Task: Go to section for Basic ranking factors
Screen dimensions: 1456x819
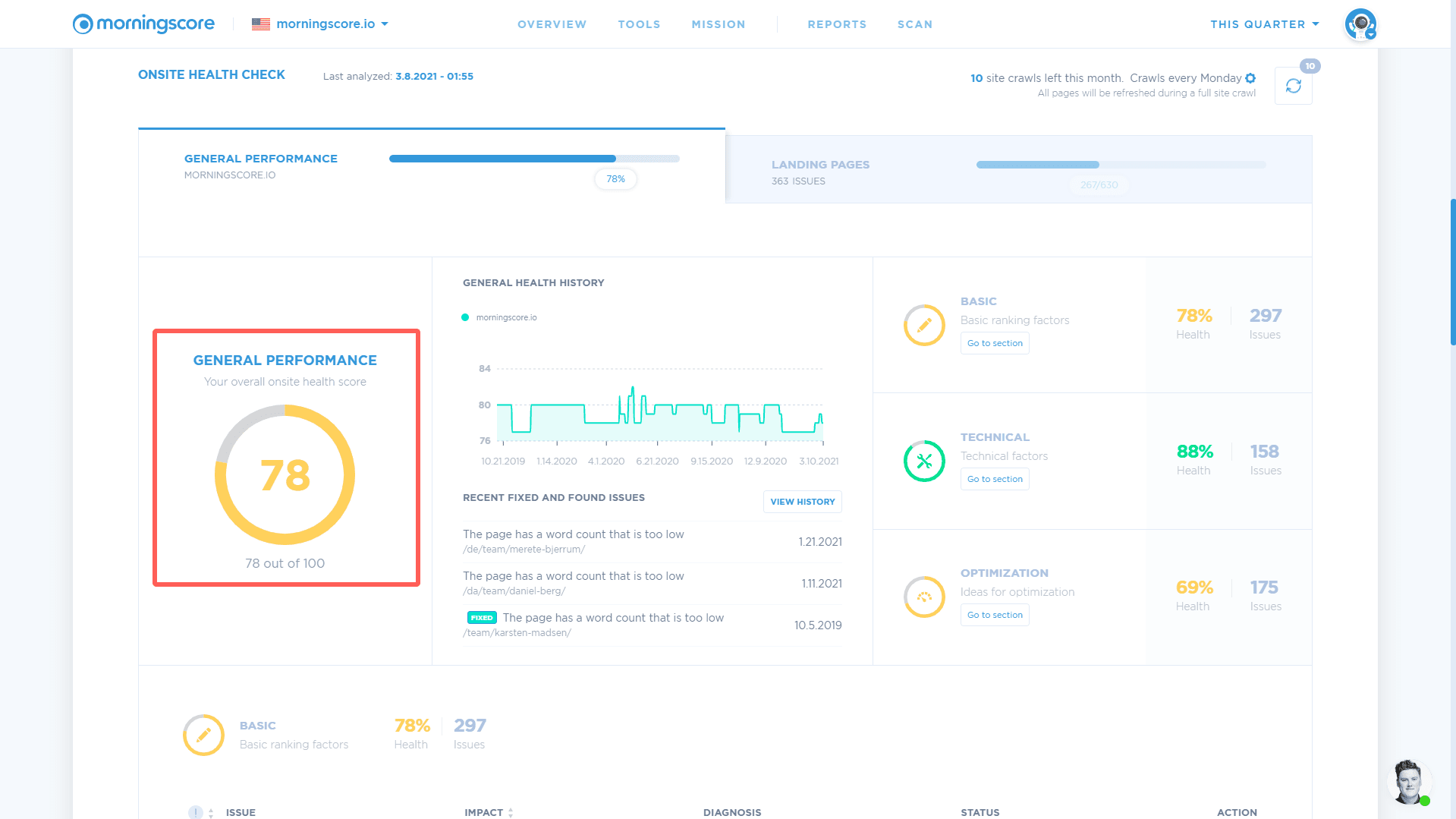Action: coord(995,343)
